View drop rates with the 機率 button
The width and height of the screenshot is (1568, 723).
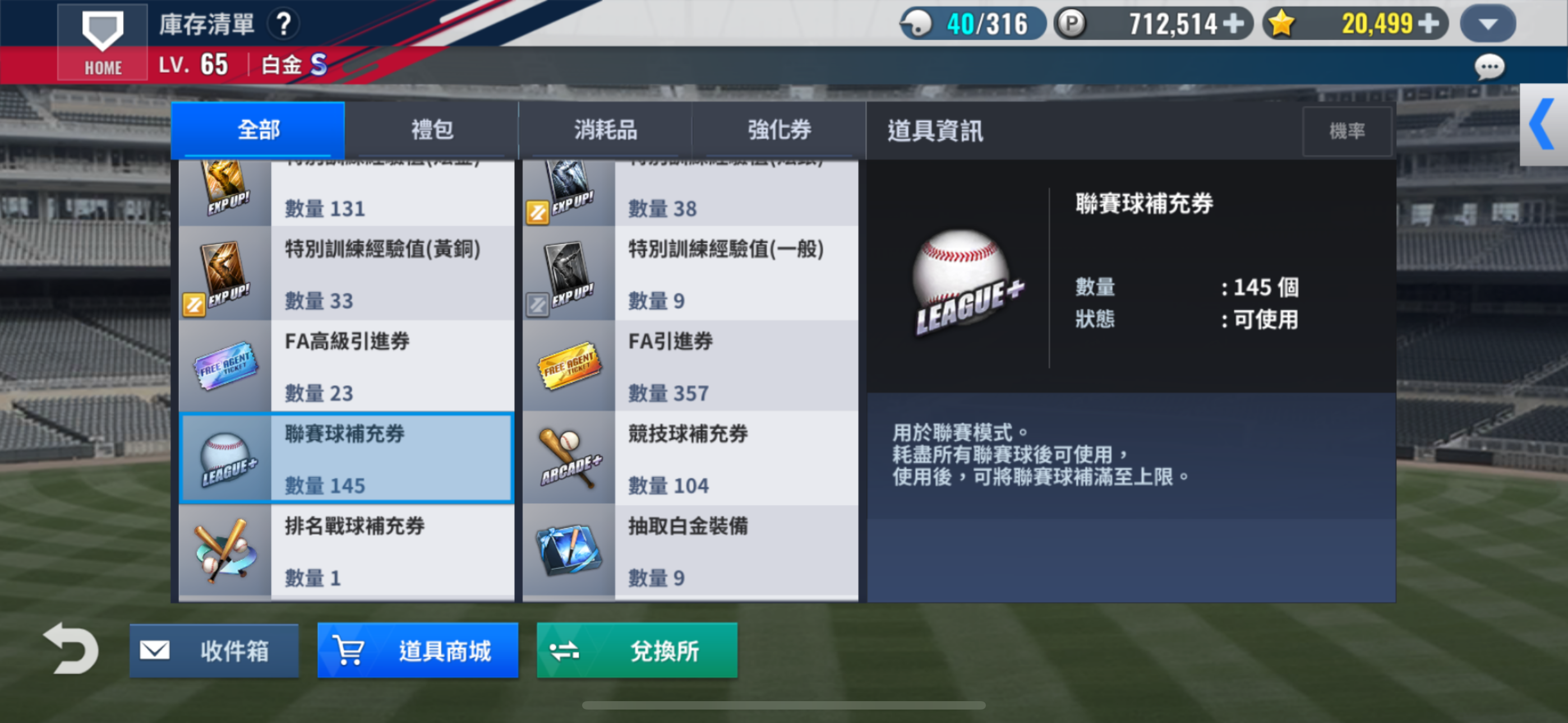1346,131
